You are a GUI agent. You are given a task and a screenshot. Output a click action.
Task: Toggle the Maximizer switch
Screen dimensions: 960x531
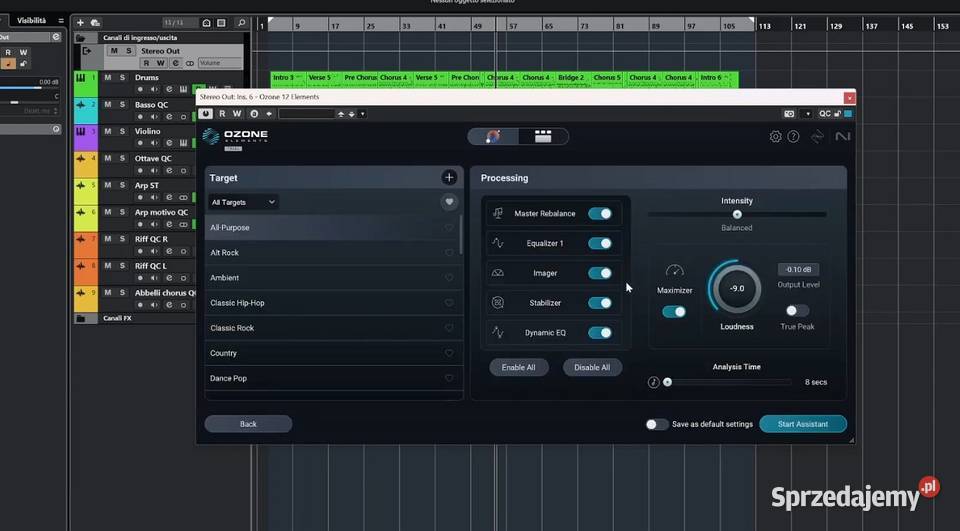click(x=674, y=312)
